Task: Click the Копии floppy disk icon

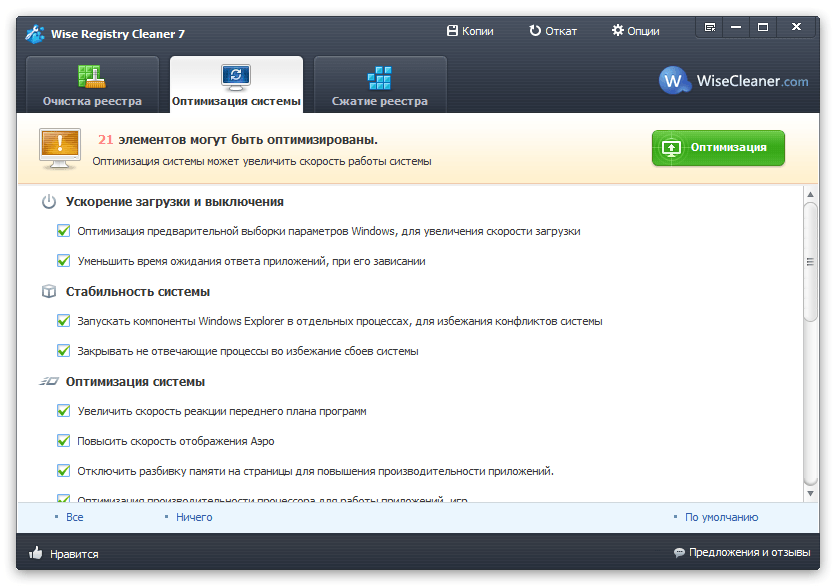Action: click(x=452, y=31)
